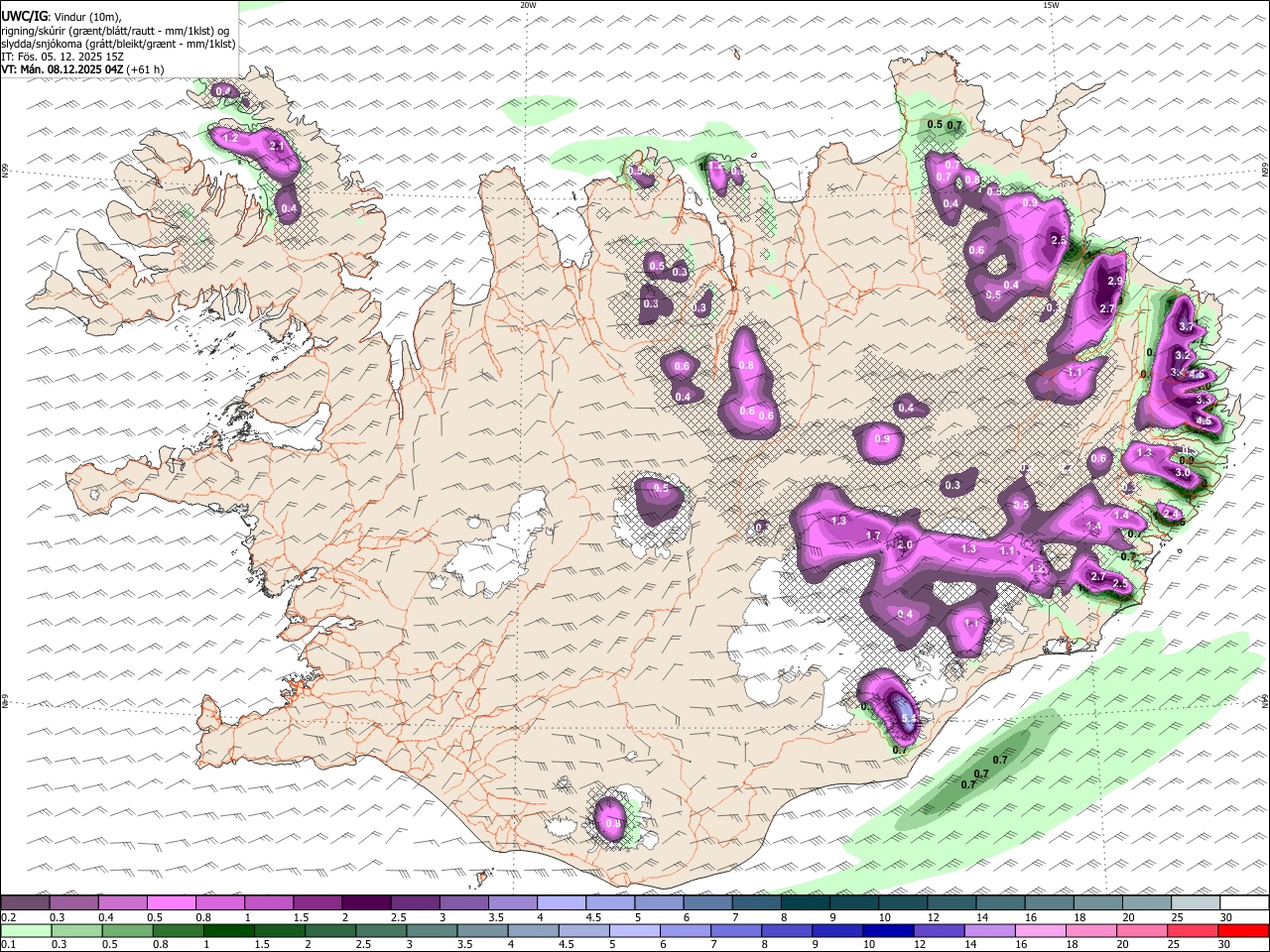Image resolution: width=1270 pixels, height=952 pixels.
Task: Click the lilac swatch at rain scale 14
Action: [988, 930]
